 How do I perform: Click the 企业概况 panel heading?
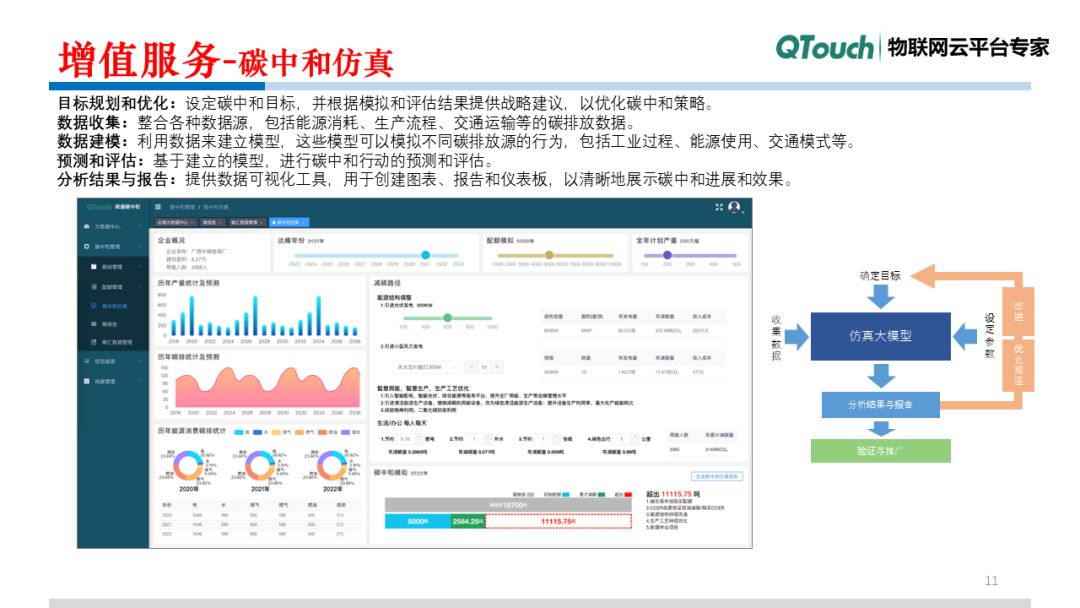pyautogui.click(x=172, y=240)
